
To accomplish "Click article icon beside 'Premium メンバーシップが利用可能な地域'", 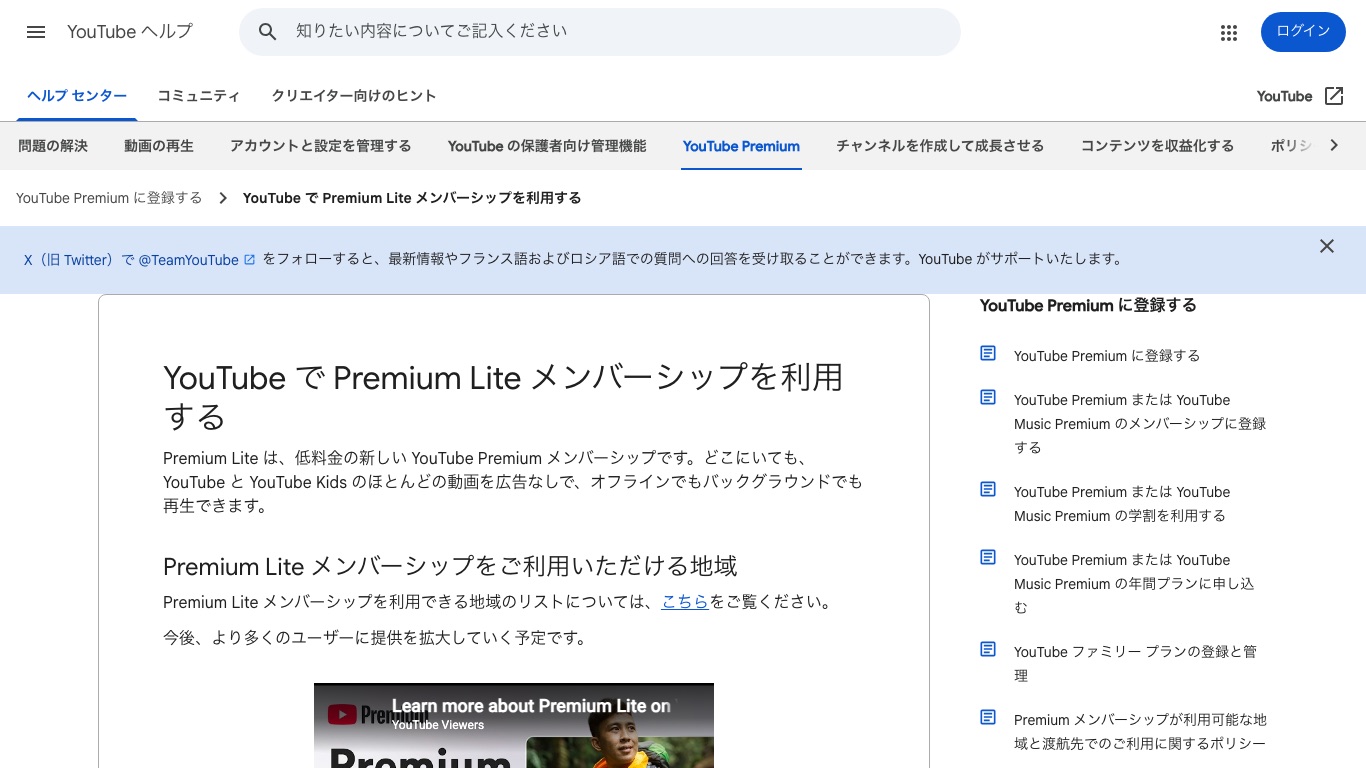I will pos(988,717).
